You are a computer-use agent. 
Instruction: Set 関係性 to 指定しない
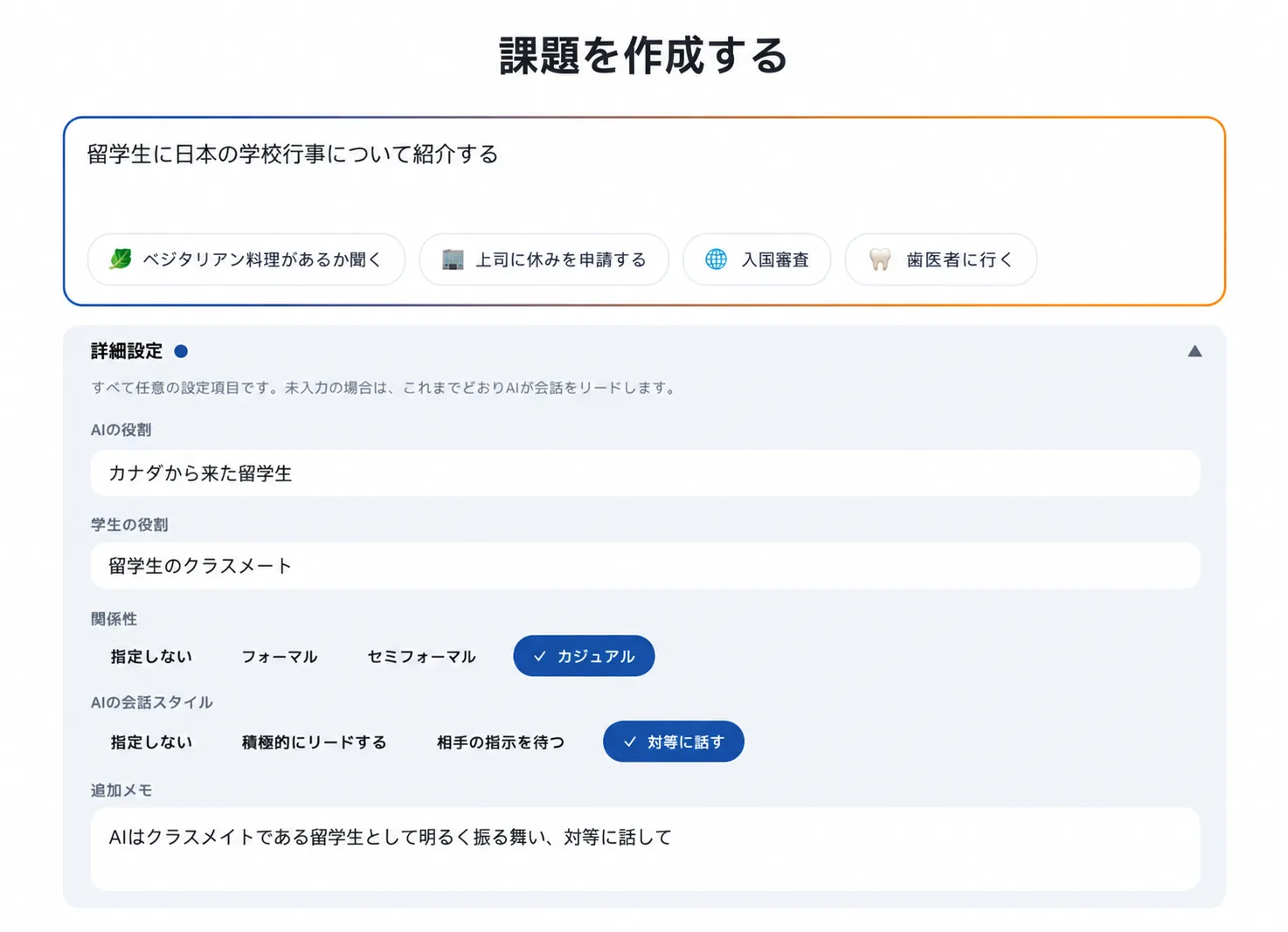click(151, 656)
